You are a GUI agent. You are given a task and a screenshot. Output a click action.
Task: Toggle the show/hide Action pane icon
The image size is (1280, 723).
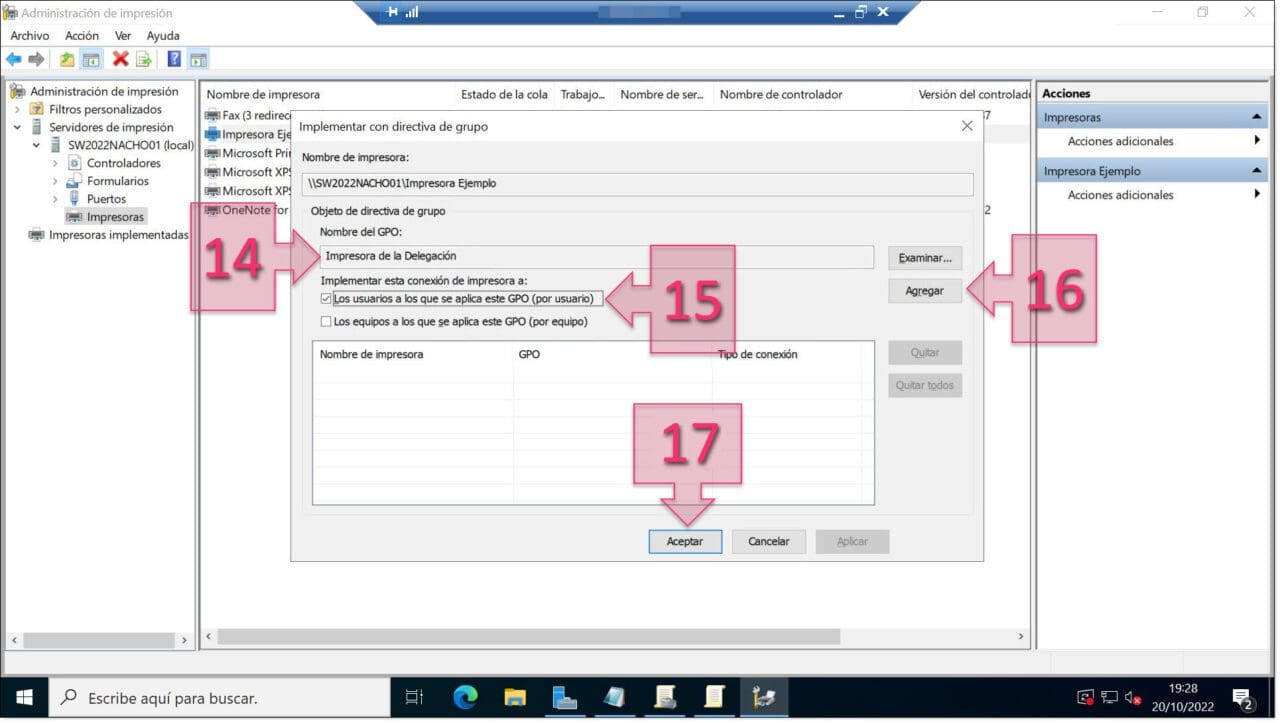(x=198, y=59)
